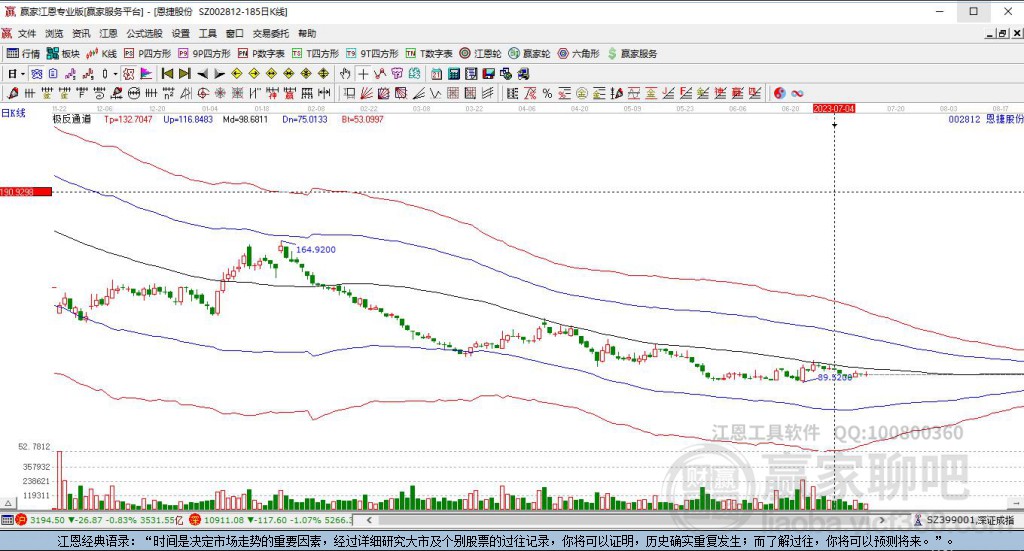Open the 板块 sector view
1024x551 pixels.
[x=63, y=54]
